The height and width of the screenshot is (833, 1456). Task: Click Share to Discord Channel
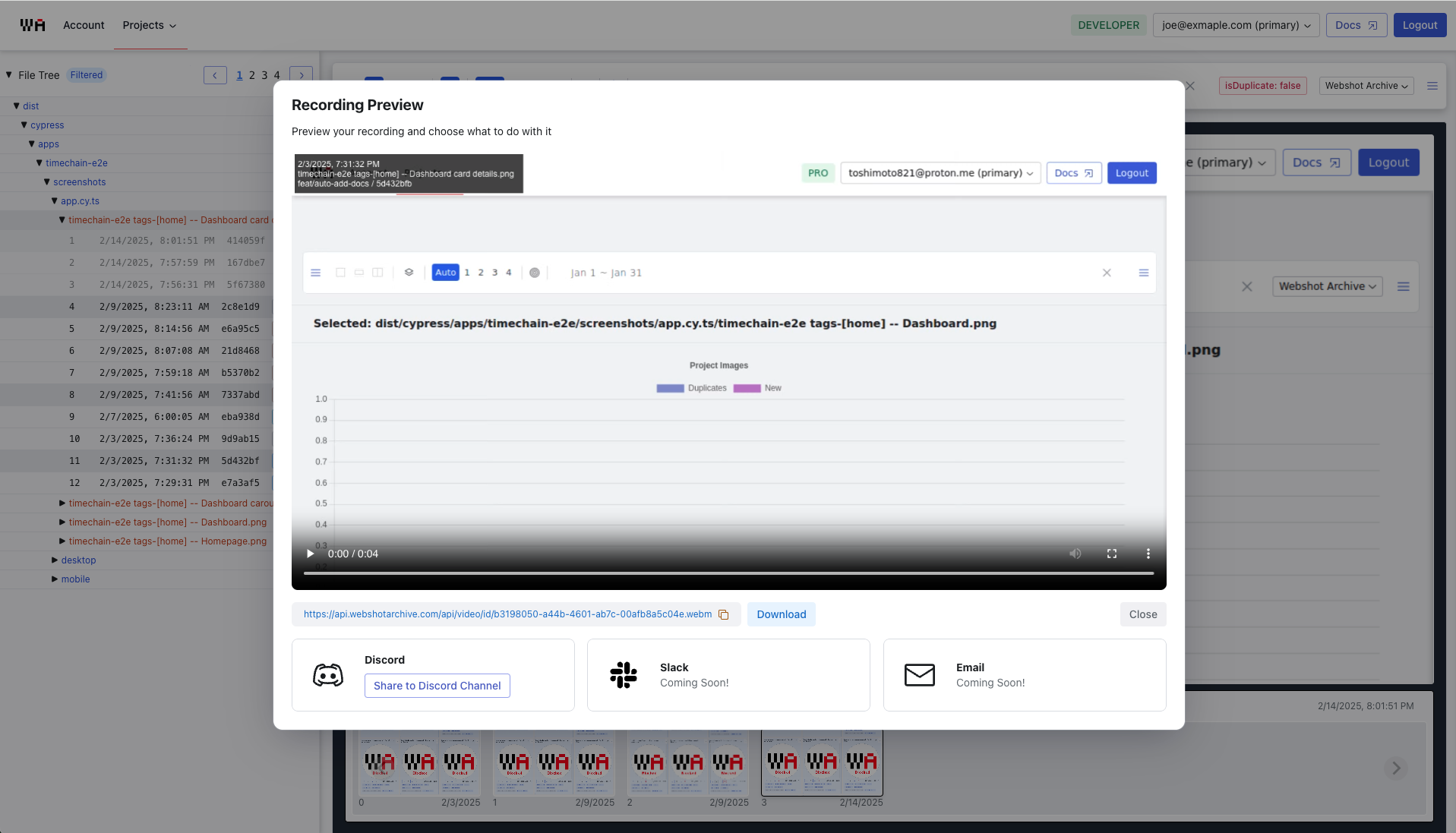pyautogui.click(x=437, y=686)
